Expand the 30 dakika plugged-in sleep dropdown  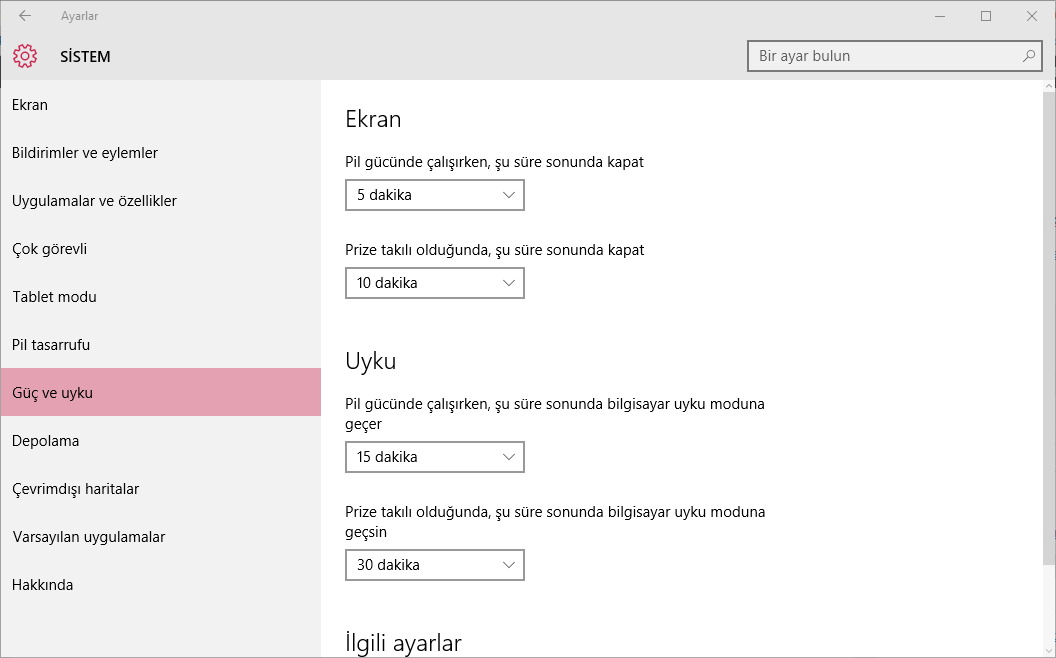point(434,565)
